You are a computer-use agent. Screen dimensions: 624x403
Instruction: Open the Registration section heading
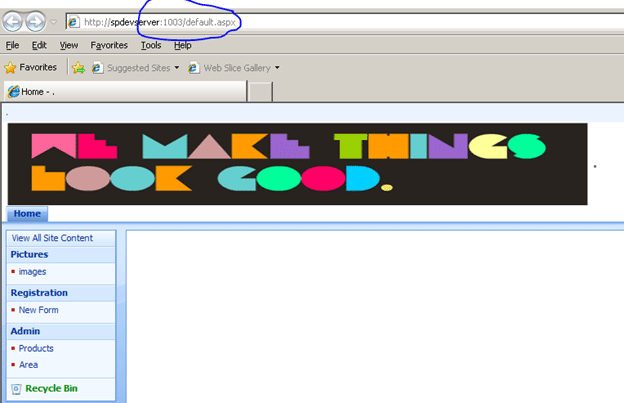click(x=39, y=293)
